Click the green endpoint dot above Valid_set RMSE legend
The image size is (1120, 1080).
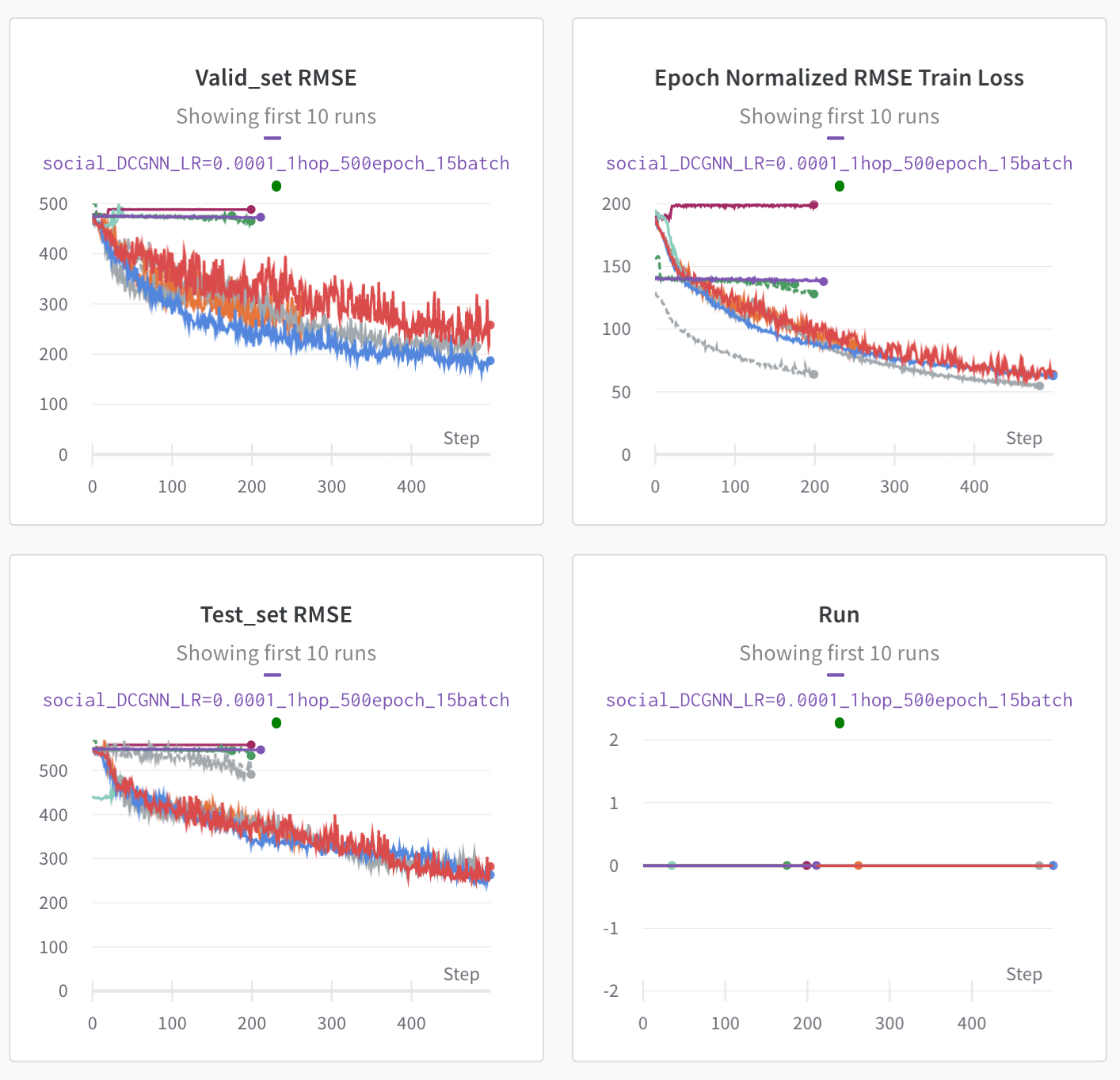276,185
